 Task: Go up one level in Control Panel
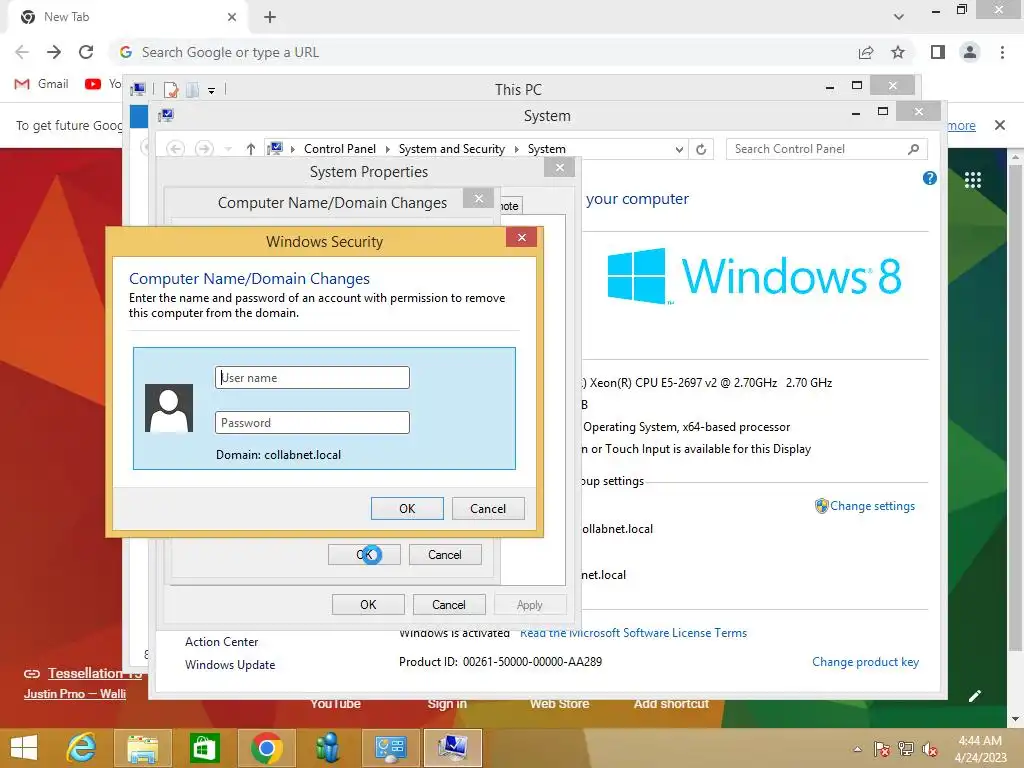(251, 149)
